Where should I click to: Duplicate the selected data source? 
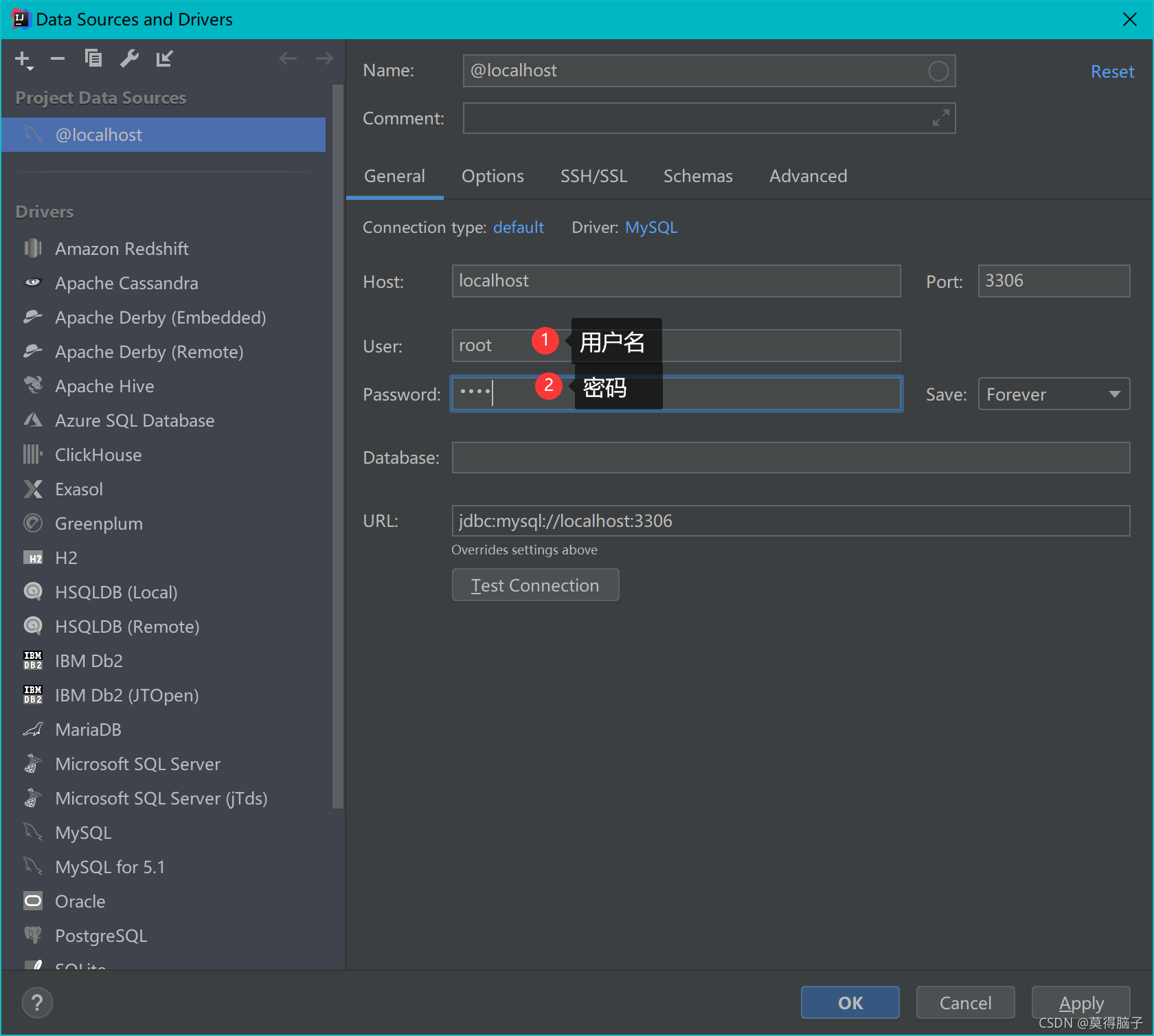click(x=93, y=58)
